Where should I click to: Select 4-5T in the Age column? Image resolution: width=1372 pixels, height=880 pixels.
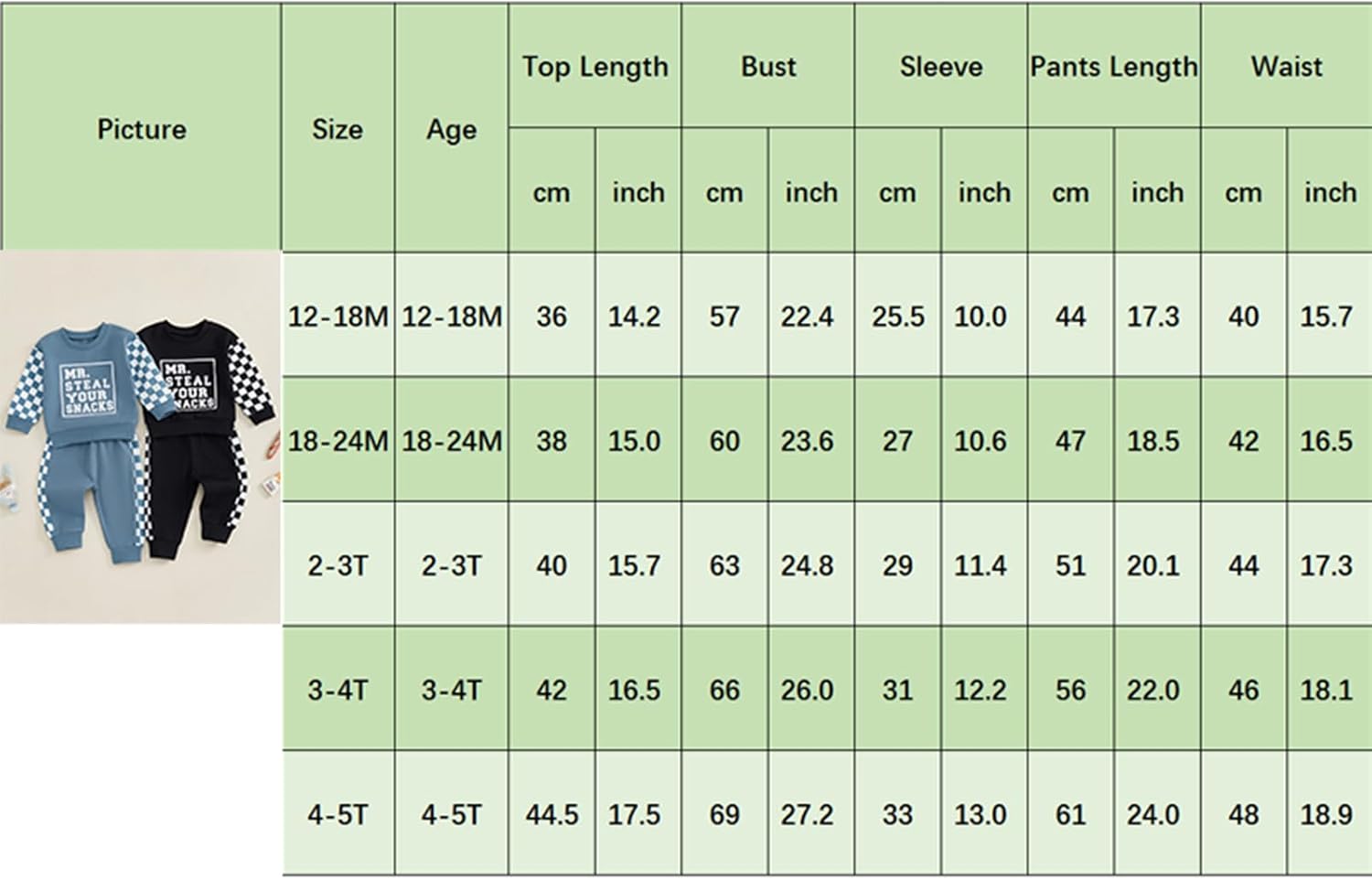[451, 814]
